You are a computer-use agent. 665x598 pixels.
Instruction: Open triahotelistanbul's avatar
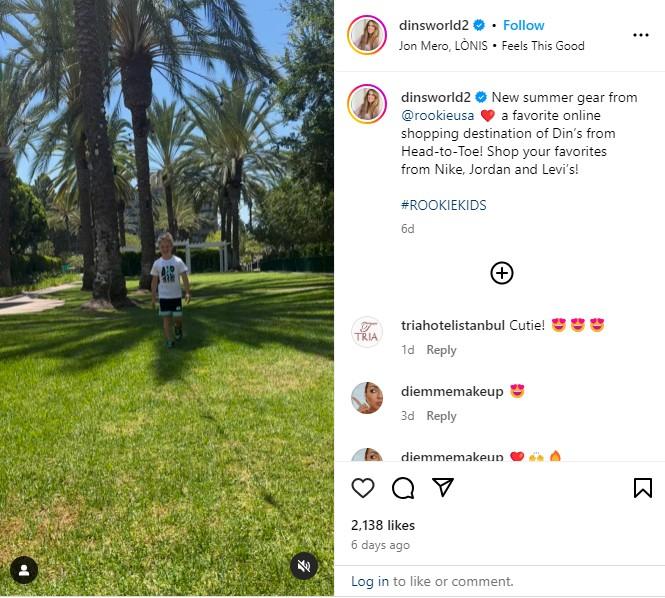[x=367, y=332]
